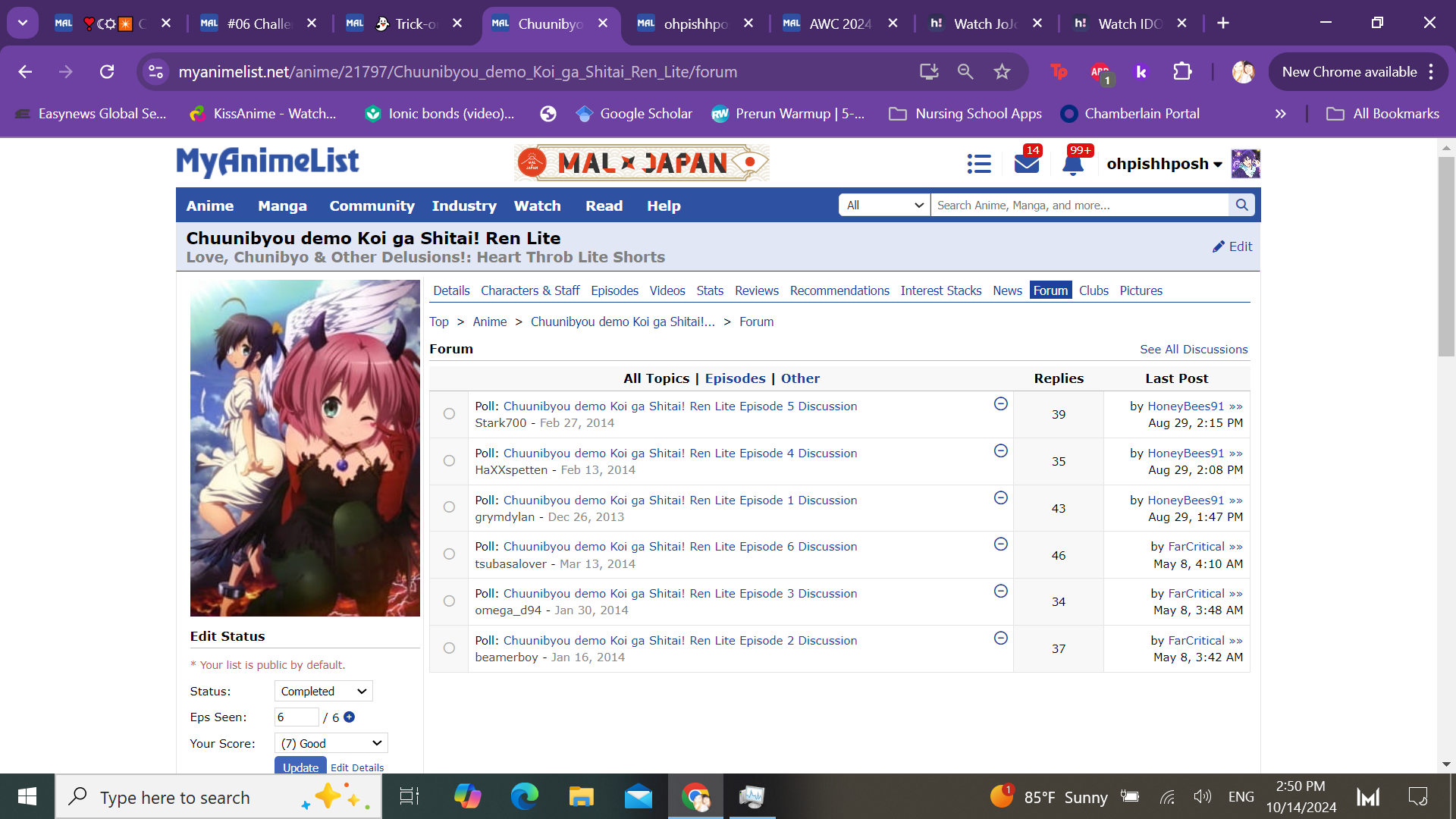Switch to the Characters & Staff tab
Image resolution: width=1456 pixels, height=819 pixels.
pyautogui.click(x=529, y=290)
